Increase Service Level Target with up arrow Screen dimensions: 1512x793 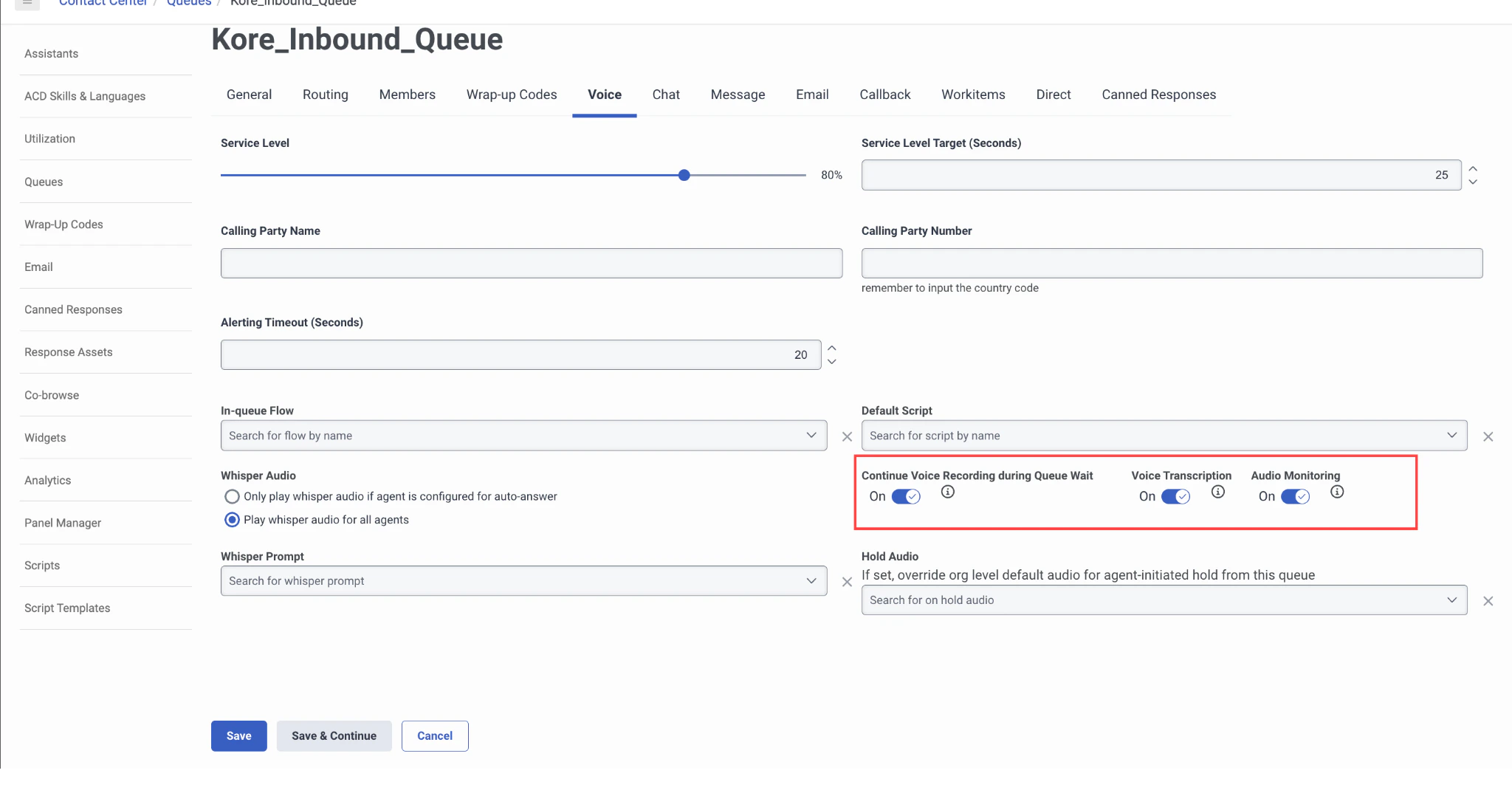[1473, 168]
